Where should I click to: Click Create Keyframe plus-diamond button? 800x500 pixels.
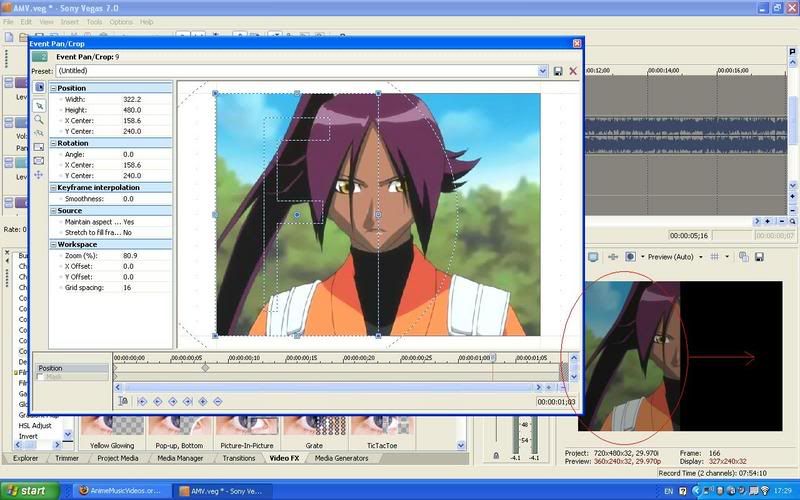tap(203, 402)
